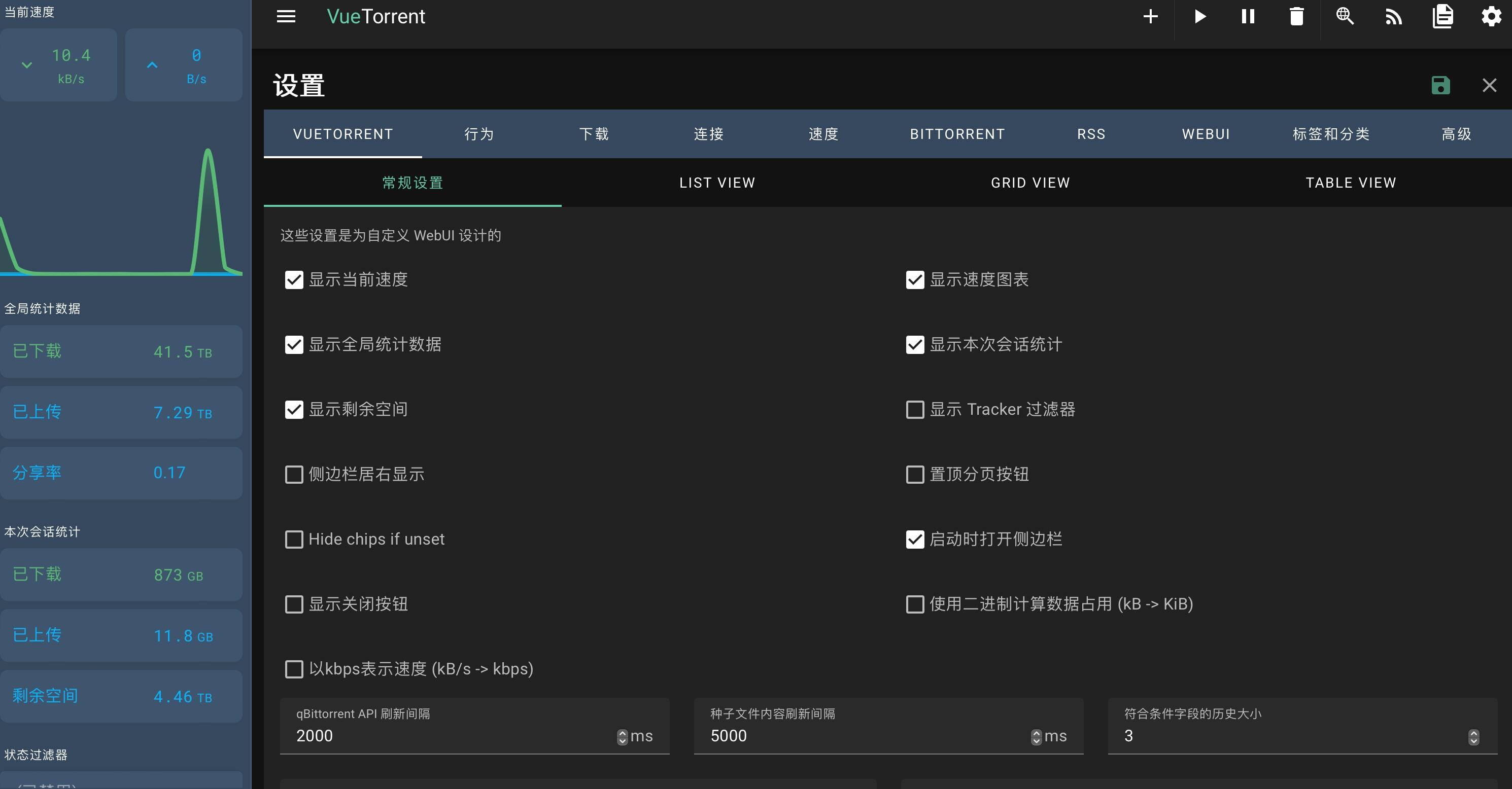The image size is (1512, 789).
Task: Click global 已下载 41.5 TB stat
Action: click(x=121, y=351)
